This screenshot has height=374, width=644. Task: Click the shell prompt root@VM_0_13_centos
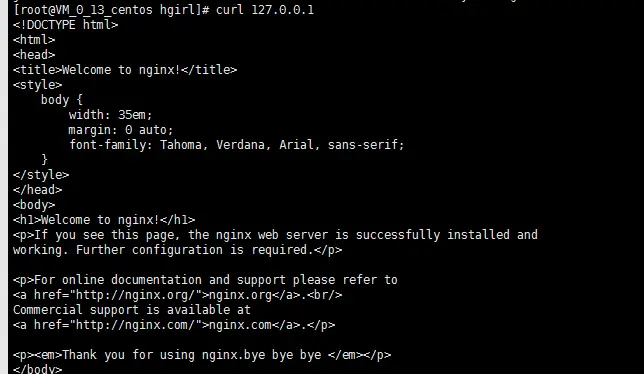click(86, 10)
